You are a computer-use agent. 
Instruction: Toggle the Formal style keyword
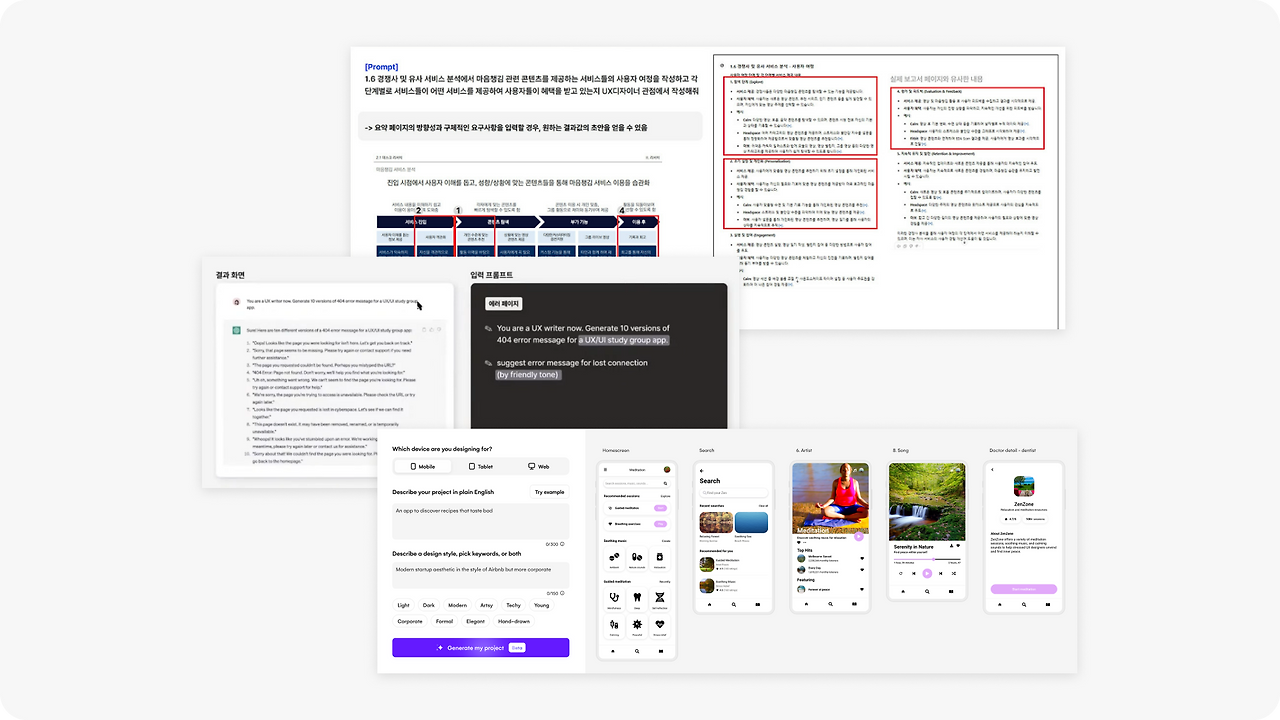click(x=444, y=621)
